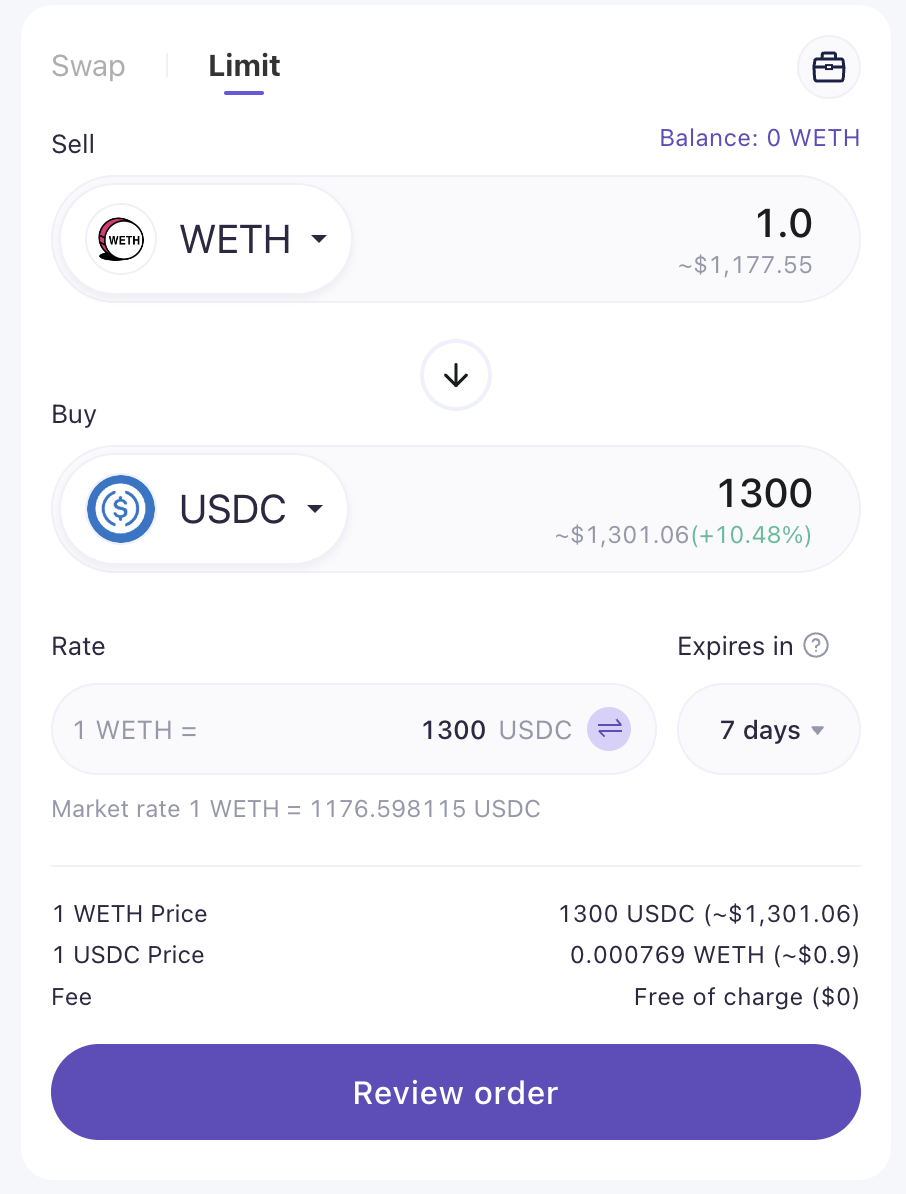906x1194 pixels.
Task: Invert the rate direction toggle
Action: coord(609,729)
